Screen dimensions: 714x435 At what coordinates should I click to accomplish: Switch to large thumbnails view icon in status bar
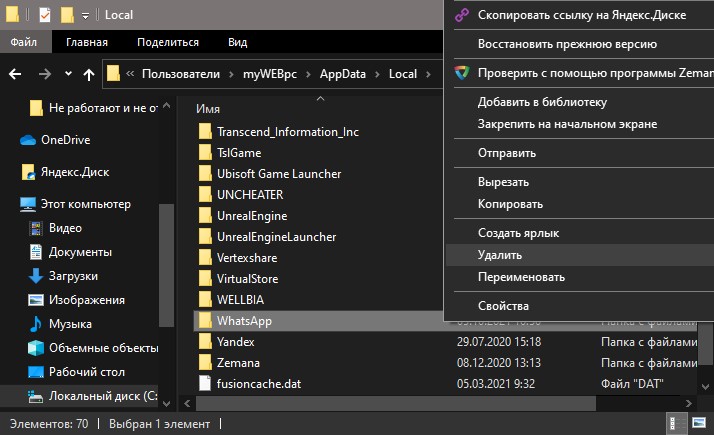pyautogui.click(x=699, y=423)
